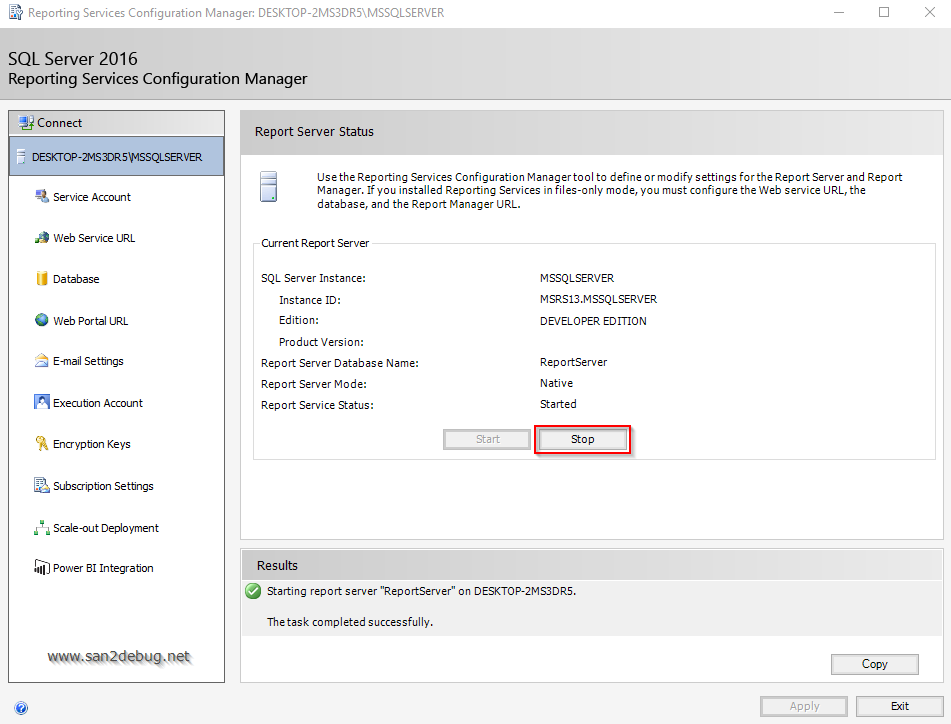Select the DESKTOP-2MS3DR5\MSSQLSERVER server node
The height and width of the screenshot is (724, 951).
[x=116, y=157]
